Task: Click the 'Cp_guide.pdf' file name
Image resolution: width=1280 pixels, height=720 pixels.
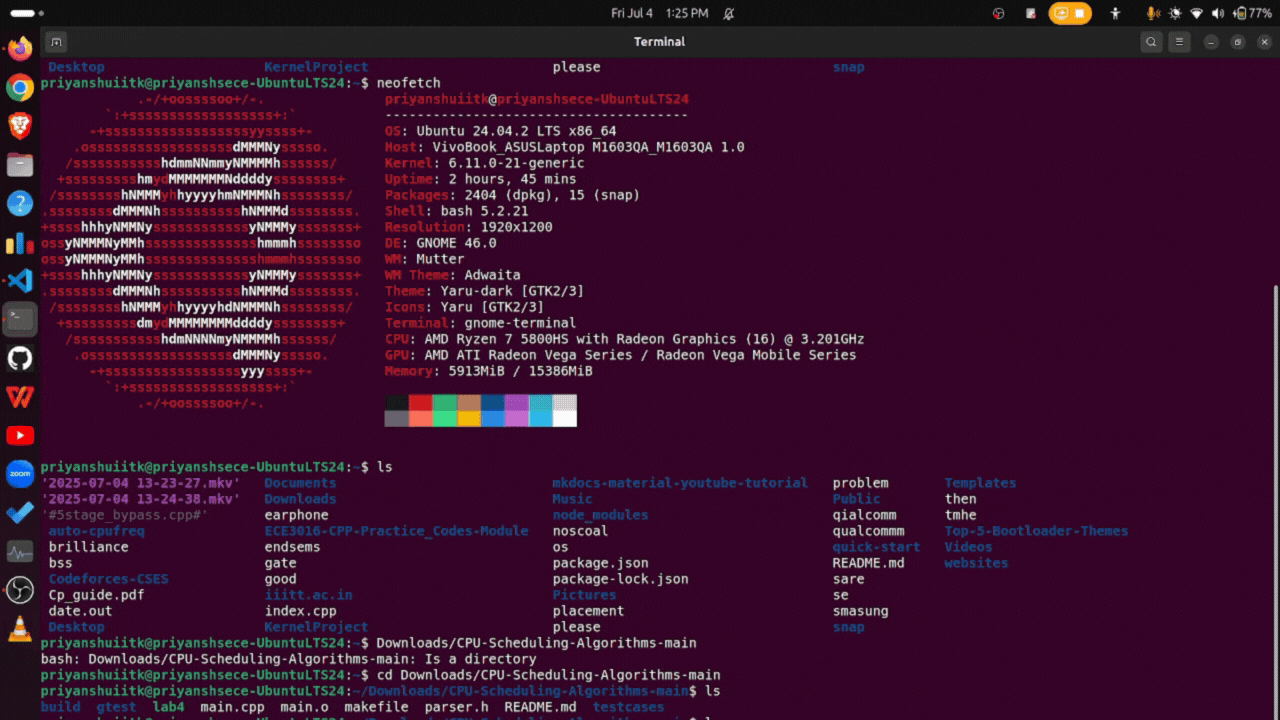Action: (96, 595)
